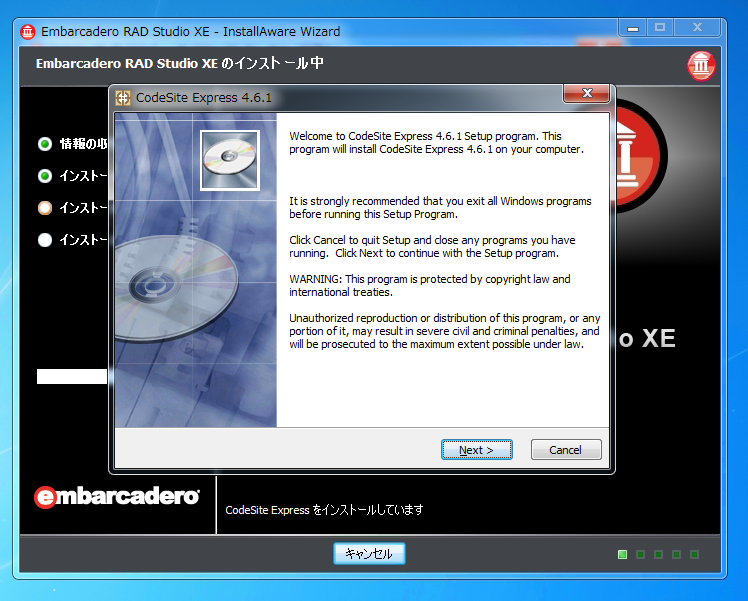The width and height of the screenshot is (748, 601).
Task: Click the 'CodeSite Express をインストールしています' status text
Action: pos(324,510)
